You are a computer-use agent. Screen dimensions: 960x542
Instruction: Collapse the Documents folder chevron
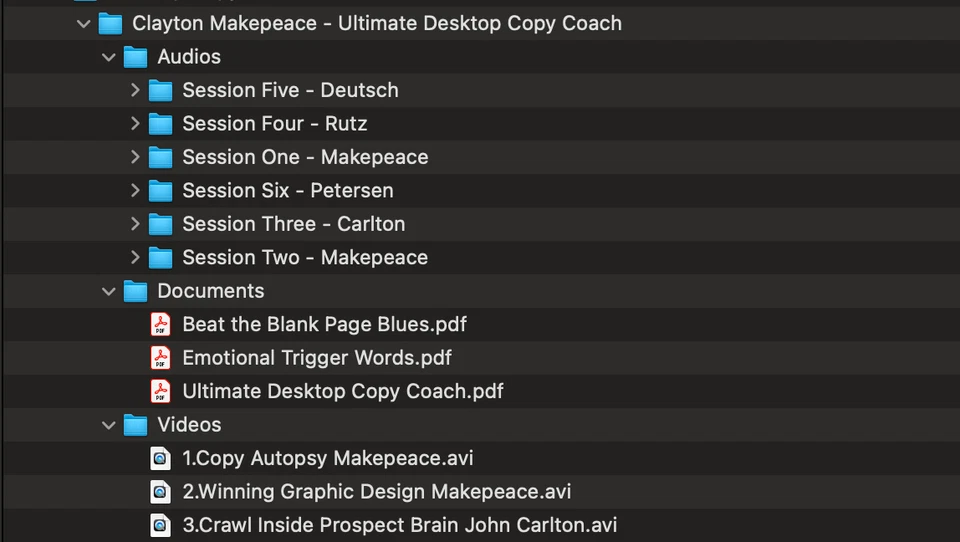click(109, 292)
